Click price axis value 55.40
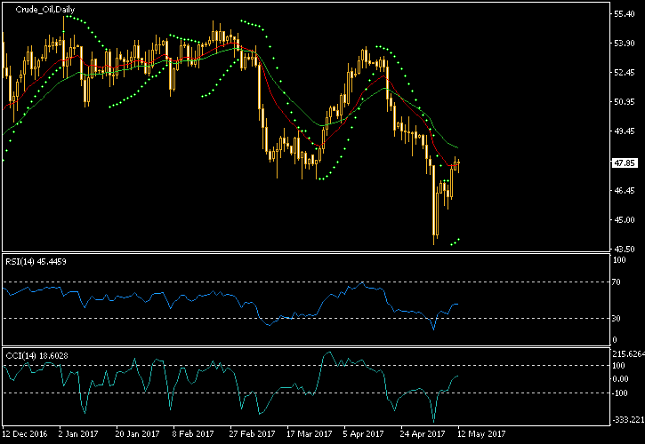This screenshot has width=645, height=444. pos(624,14)
